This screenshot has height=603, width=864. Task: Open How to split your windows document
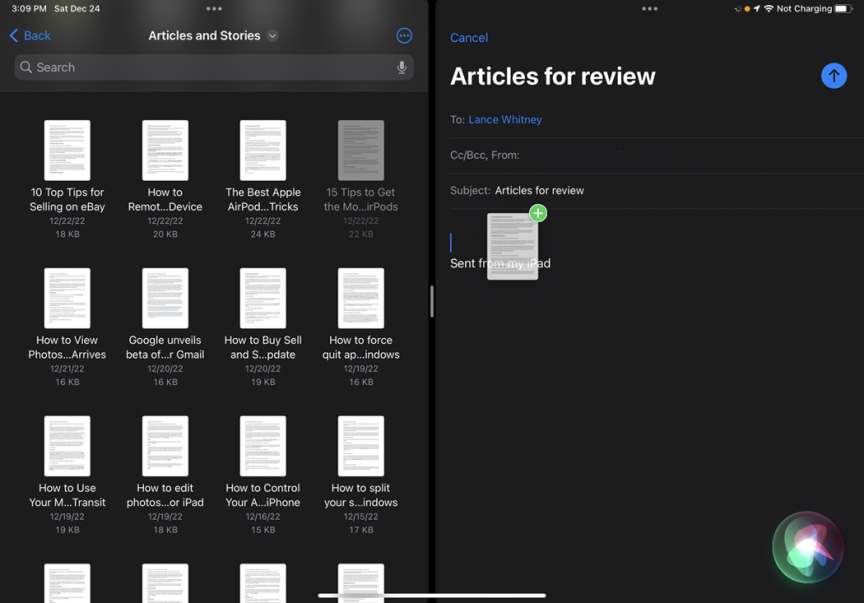[361, 447]
